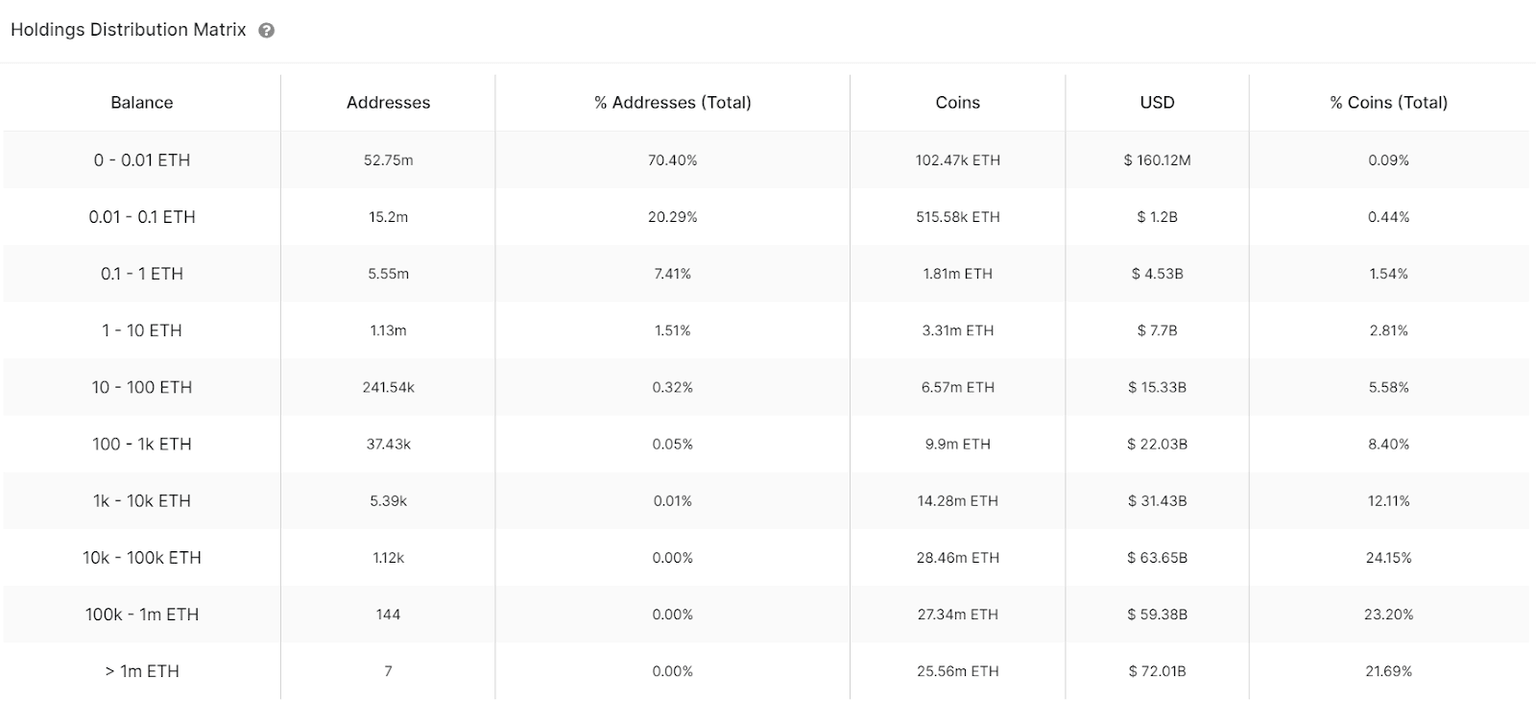Click the 1 - 10 ETH balance cell
This screenshot has width=1536, height=703.
(x=142, y=330)
